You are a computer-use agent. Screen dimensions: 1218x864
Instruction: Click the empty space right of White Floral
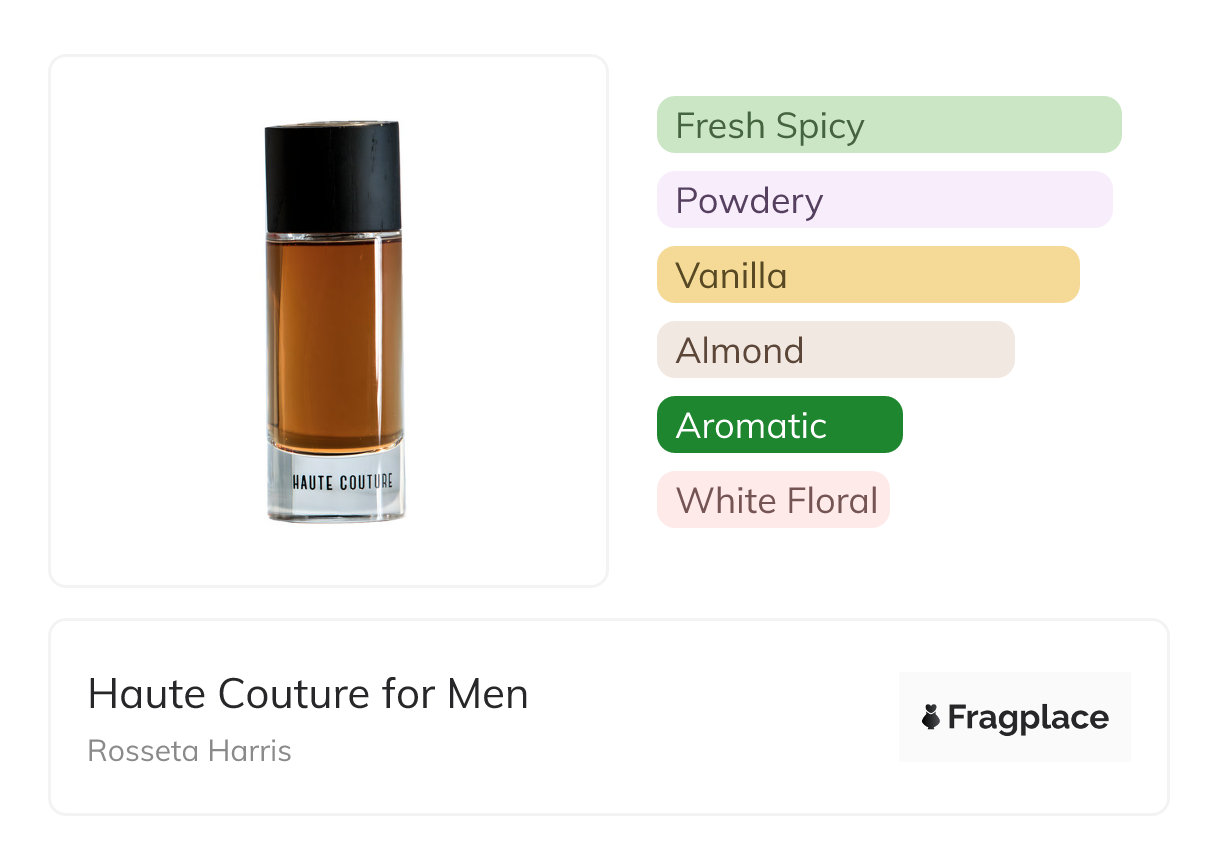tap(1020, 500)
